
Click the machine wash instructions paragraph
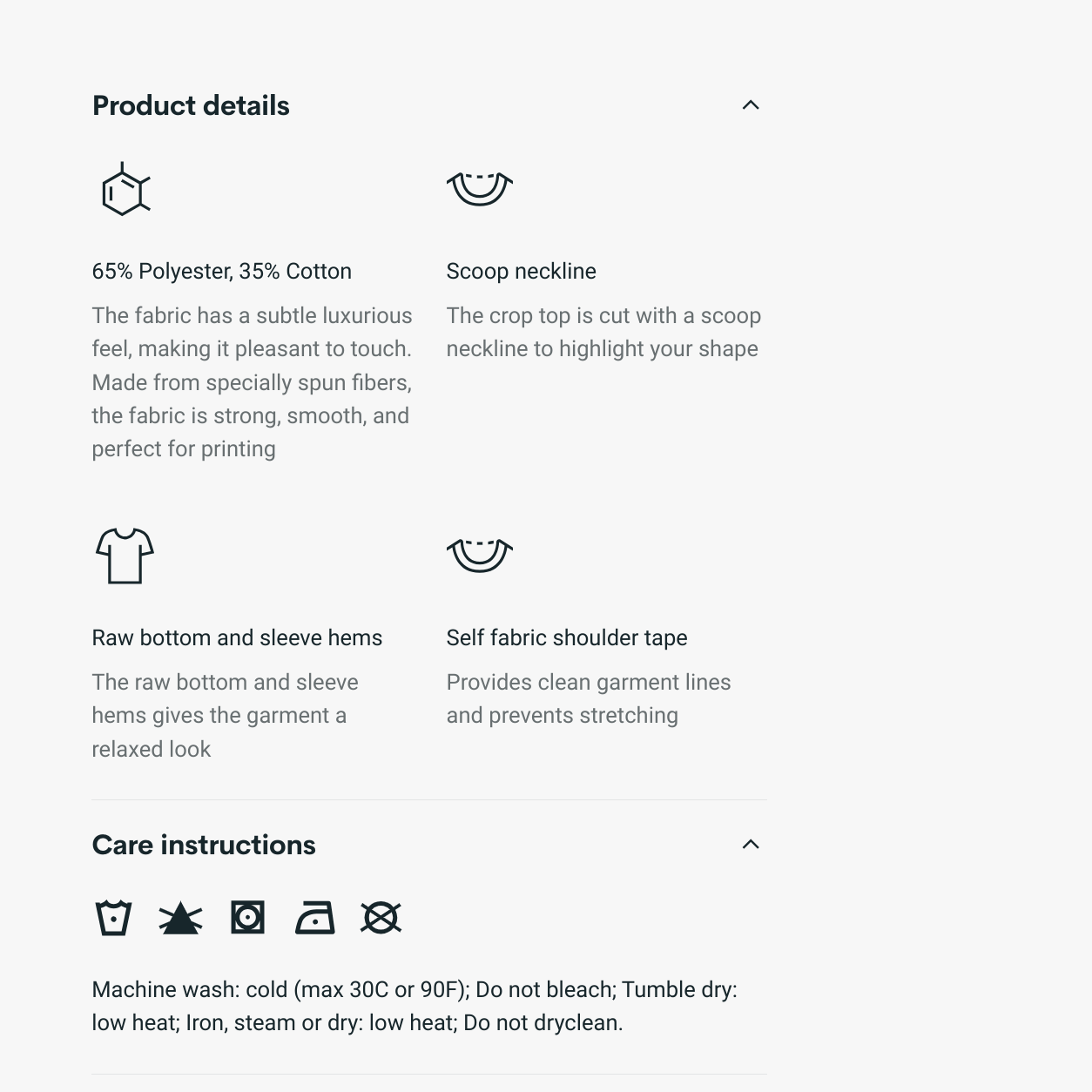click(414, 1006)
